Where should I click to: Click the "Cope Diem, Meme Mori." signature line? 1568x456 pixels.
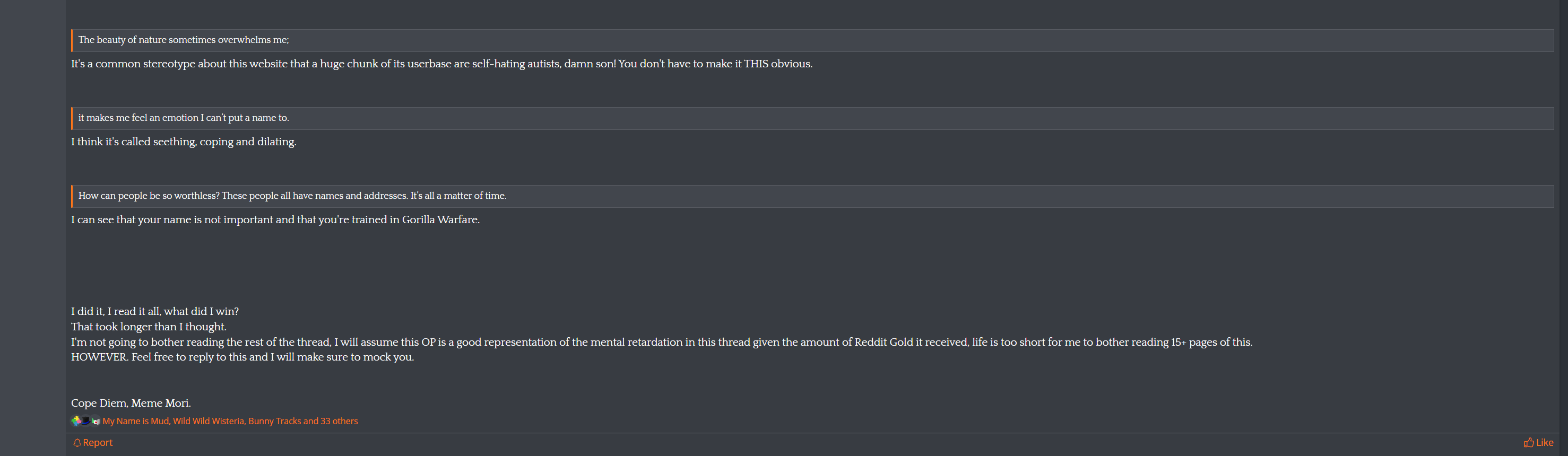[x=131, y=403]
